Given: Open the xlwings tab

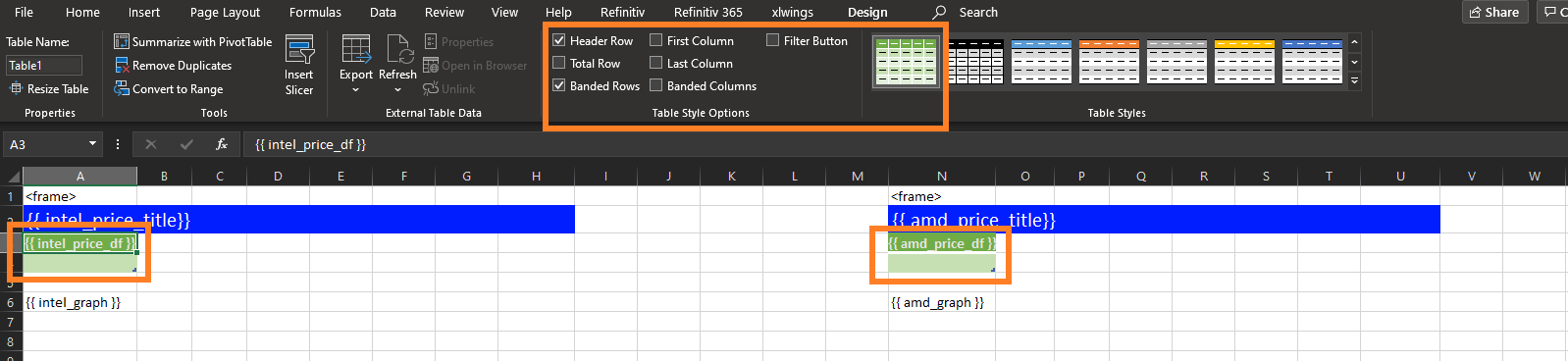Looking at the screenshot, I should [x=792, y=13].
